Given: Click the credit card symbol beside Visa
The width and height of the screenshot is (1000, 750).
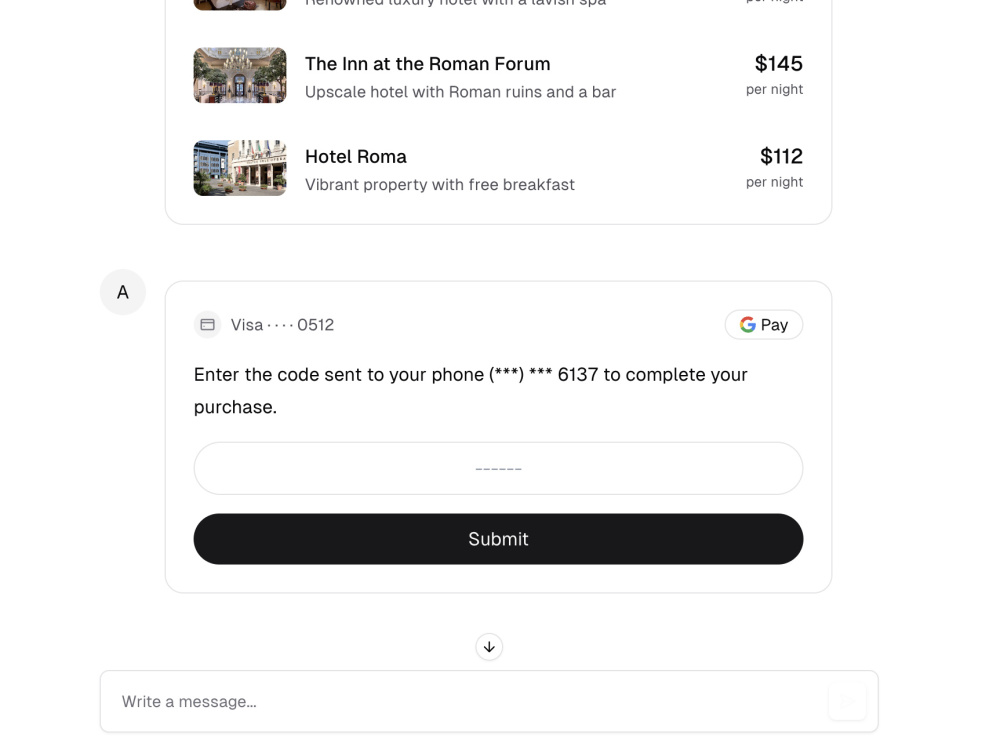Looking at the screenshot, I should coord(207,324).
